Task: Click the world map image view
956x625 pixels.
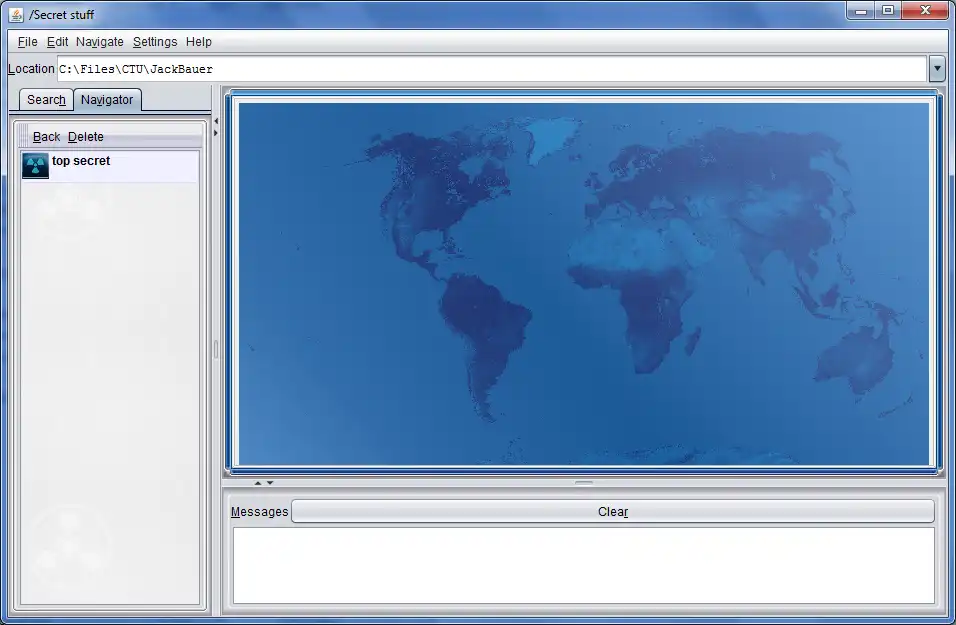Action: (583, 284)
